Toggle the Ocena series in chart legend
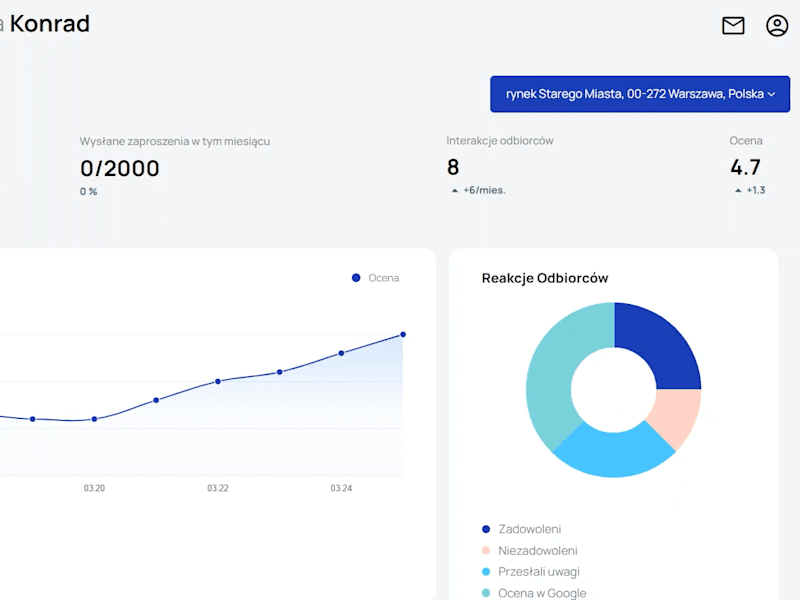The image size is (800, 600). tap(376, 278)
